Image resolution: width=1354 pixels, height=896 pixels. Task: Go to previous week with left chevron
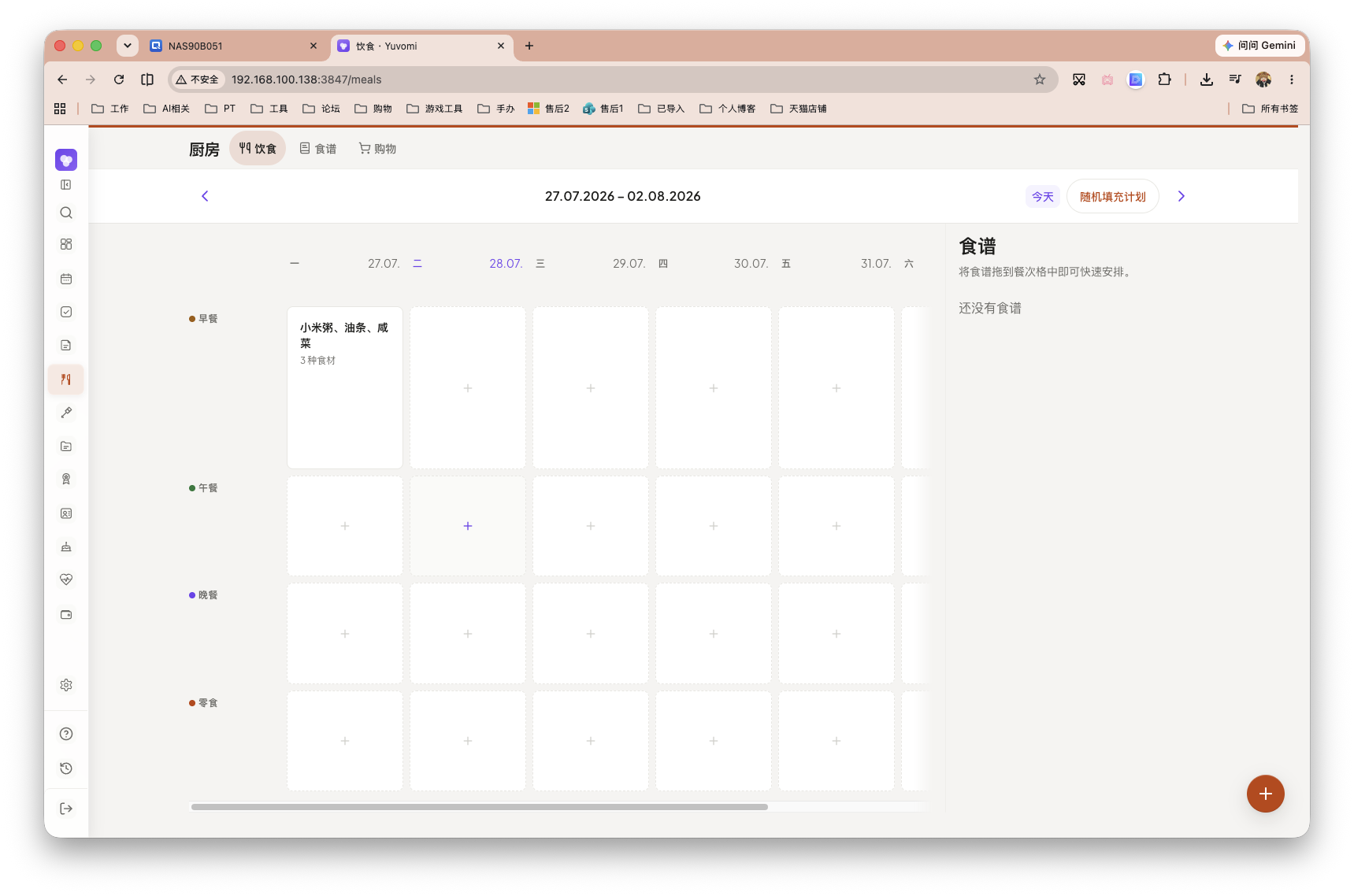point(205,196)
